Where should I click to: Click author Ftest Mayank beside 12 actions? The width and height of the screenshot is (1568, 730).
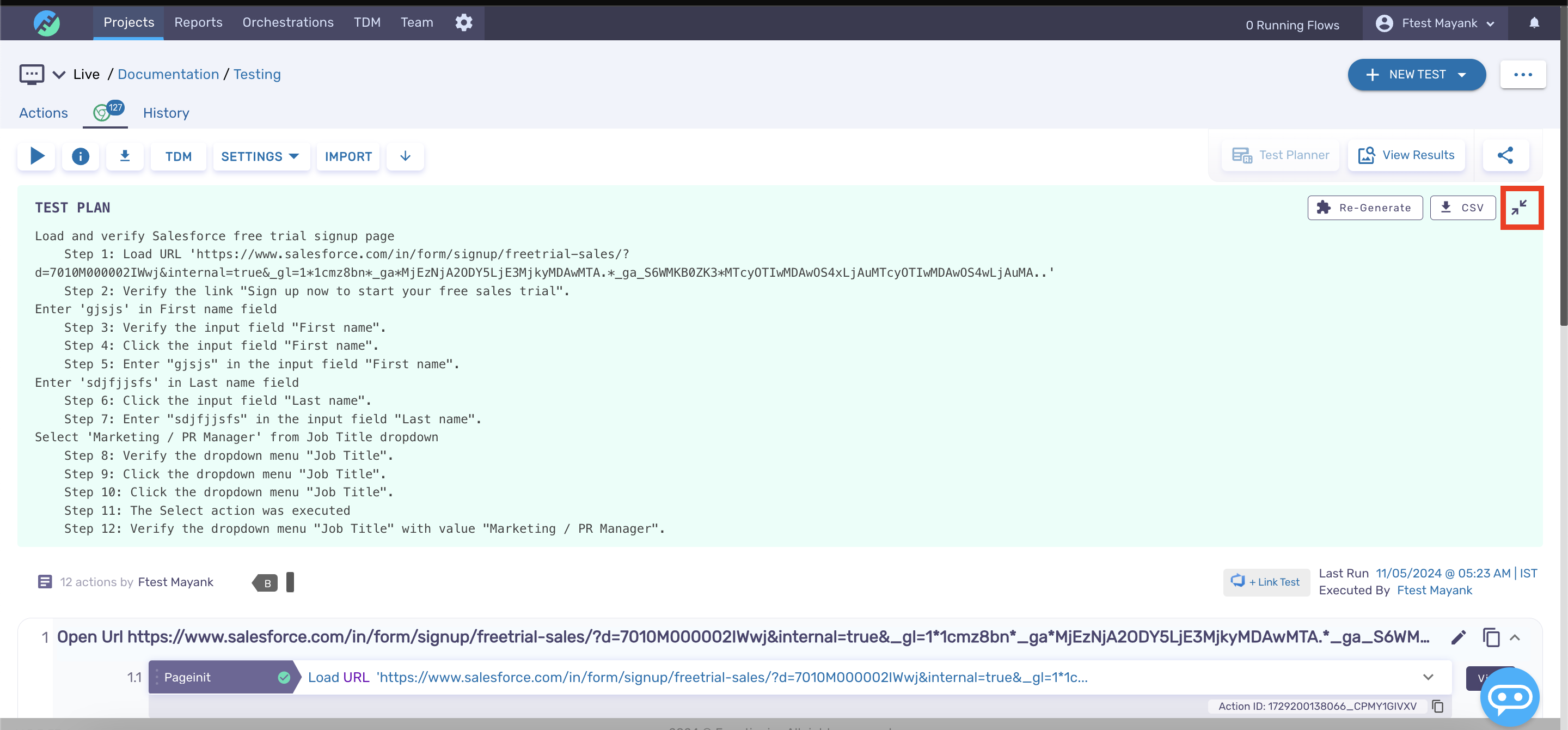click(175, 582)
